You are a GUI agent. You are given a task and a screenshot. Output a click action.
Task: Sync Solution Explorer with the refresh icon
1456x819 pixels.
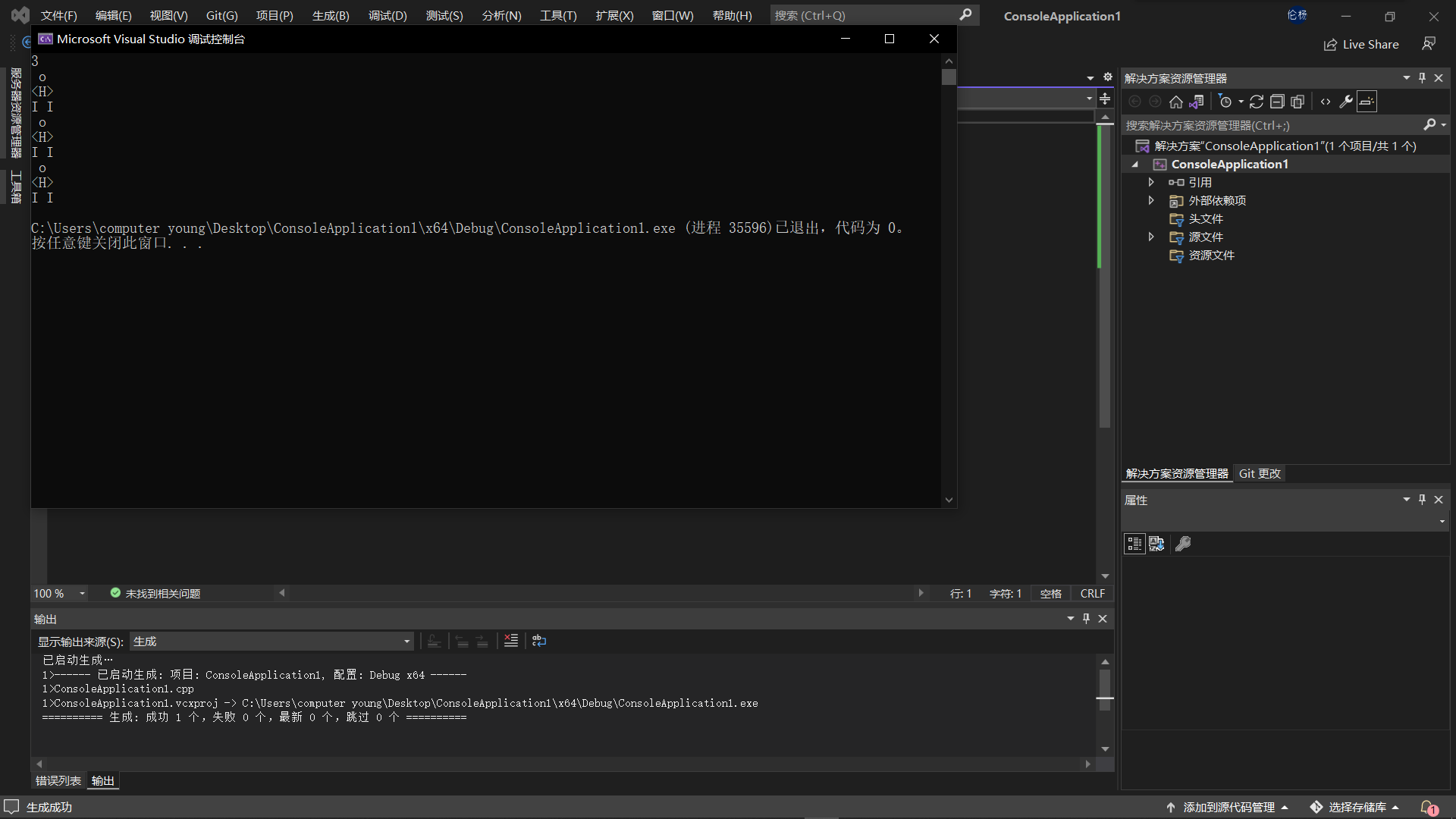1257,102
